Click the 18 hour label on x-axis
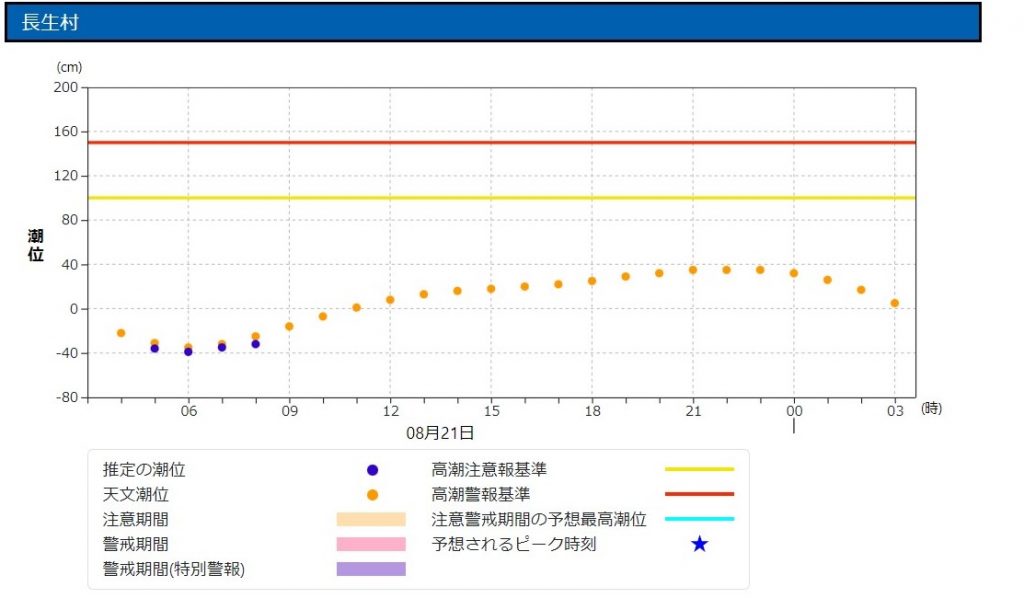Image resolution: width=1024 pixels, height=598 pixels. click(592, 411)
